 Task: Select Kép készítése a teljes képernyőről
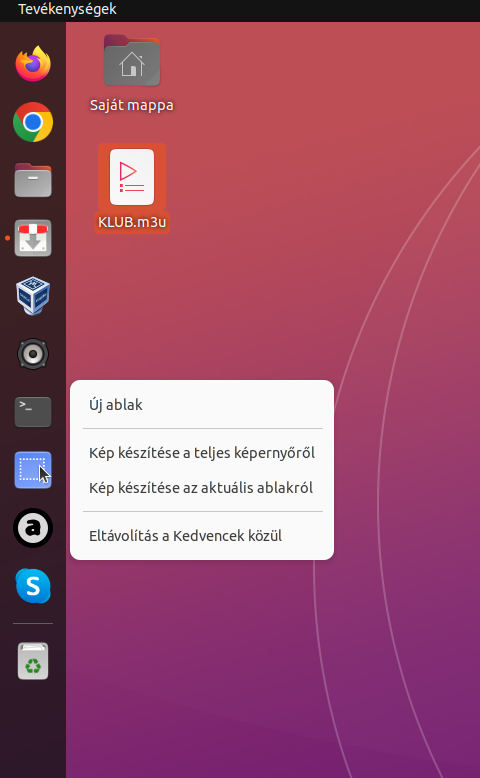pos(202,453)
